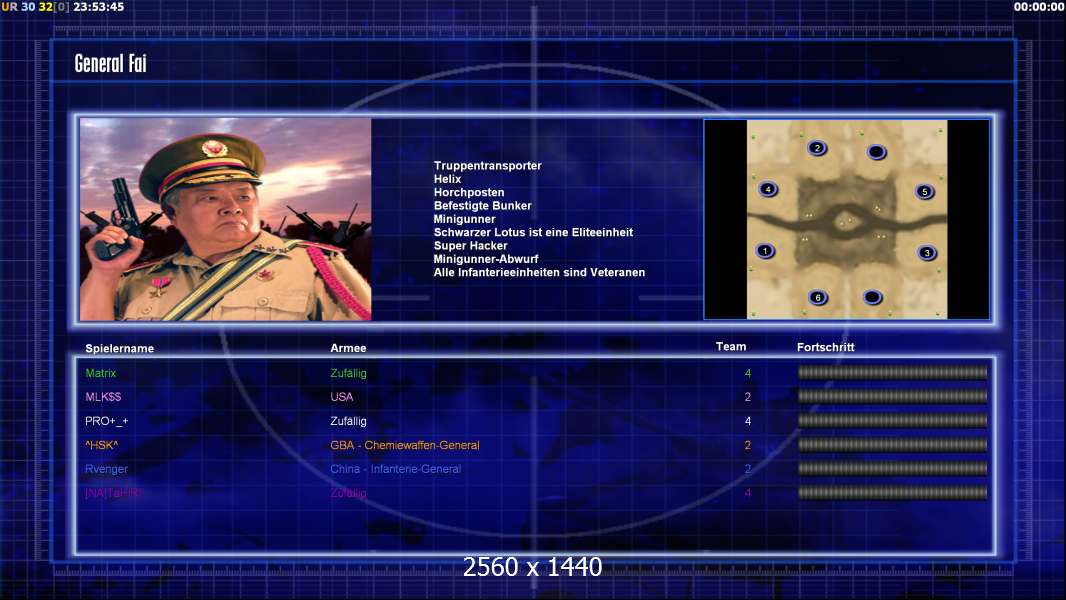This screenshot has width=1066, height=600.
Task: Click the Minigunner ability line
Action: click(464, 219)
